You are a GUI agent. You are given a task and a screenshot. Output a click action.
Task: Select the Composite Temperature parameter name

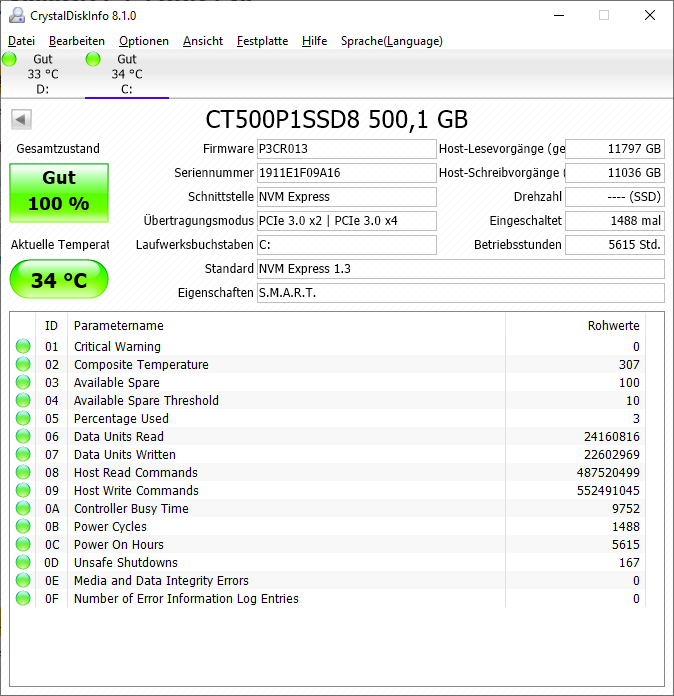coord(141,364)
